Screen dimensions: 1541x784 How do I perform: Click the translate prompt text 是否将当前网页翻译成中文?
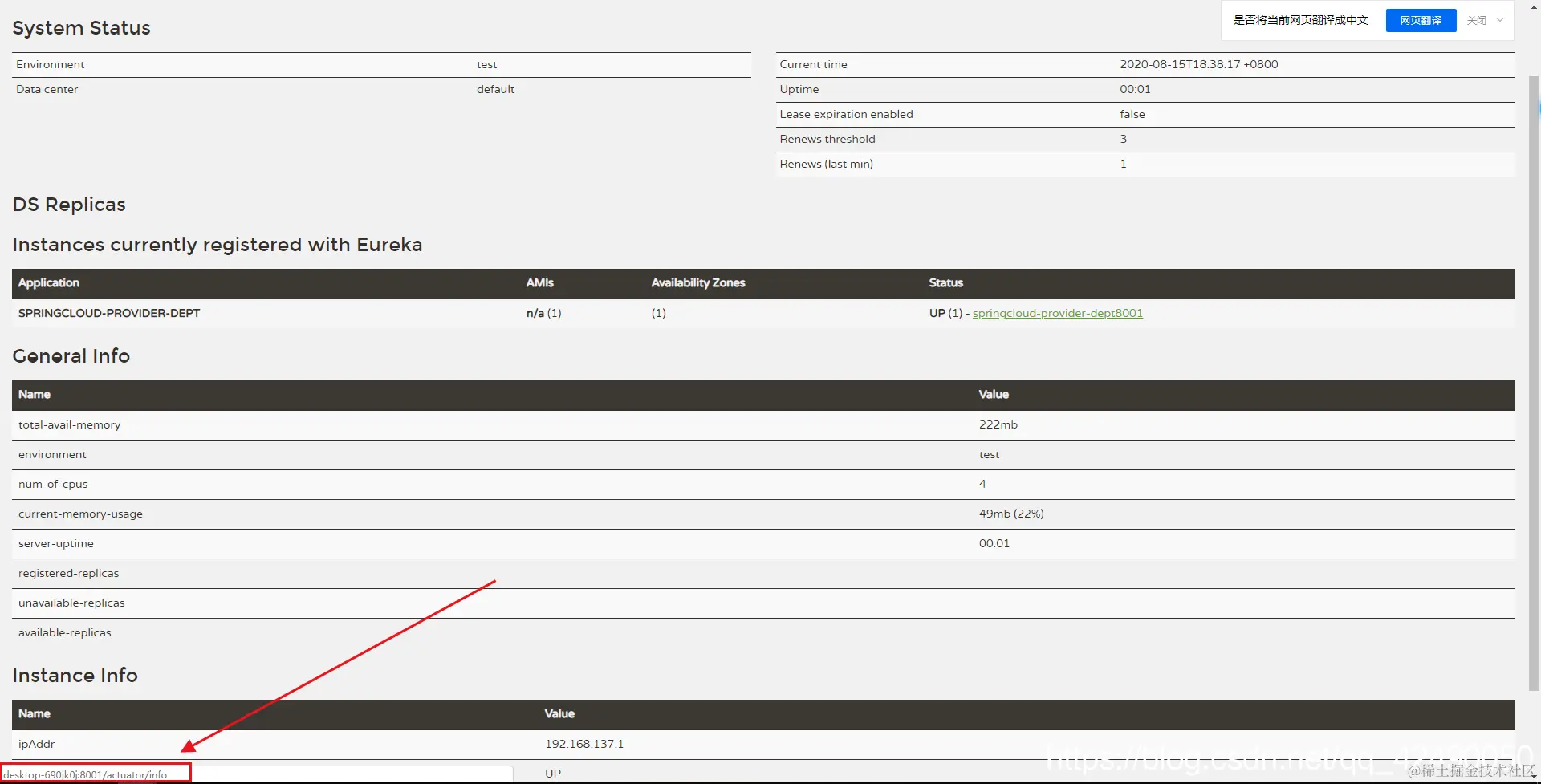(1300, 20)
